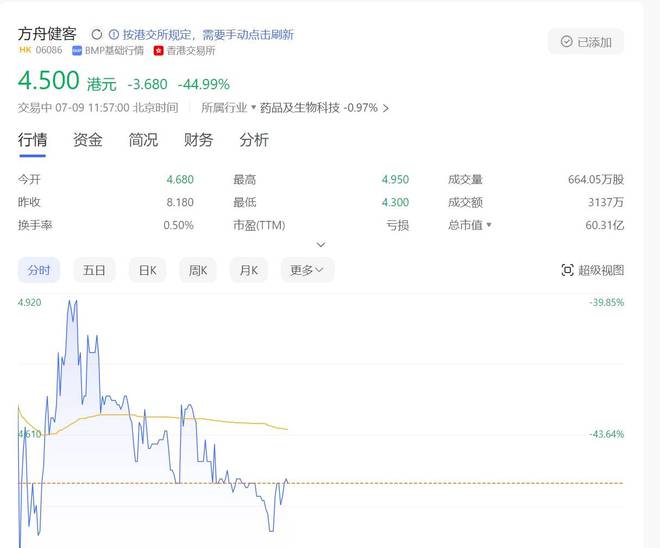Click the HK market tag

coord(25,50)
